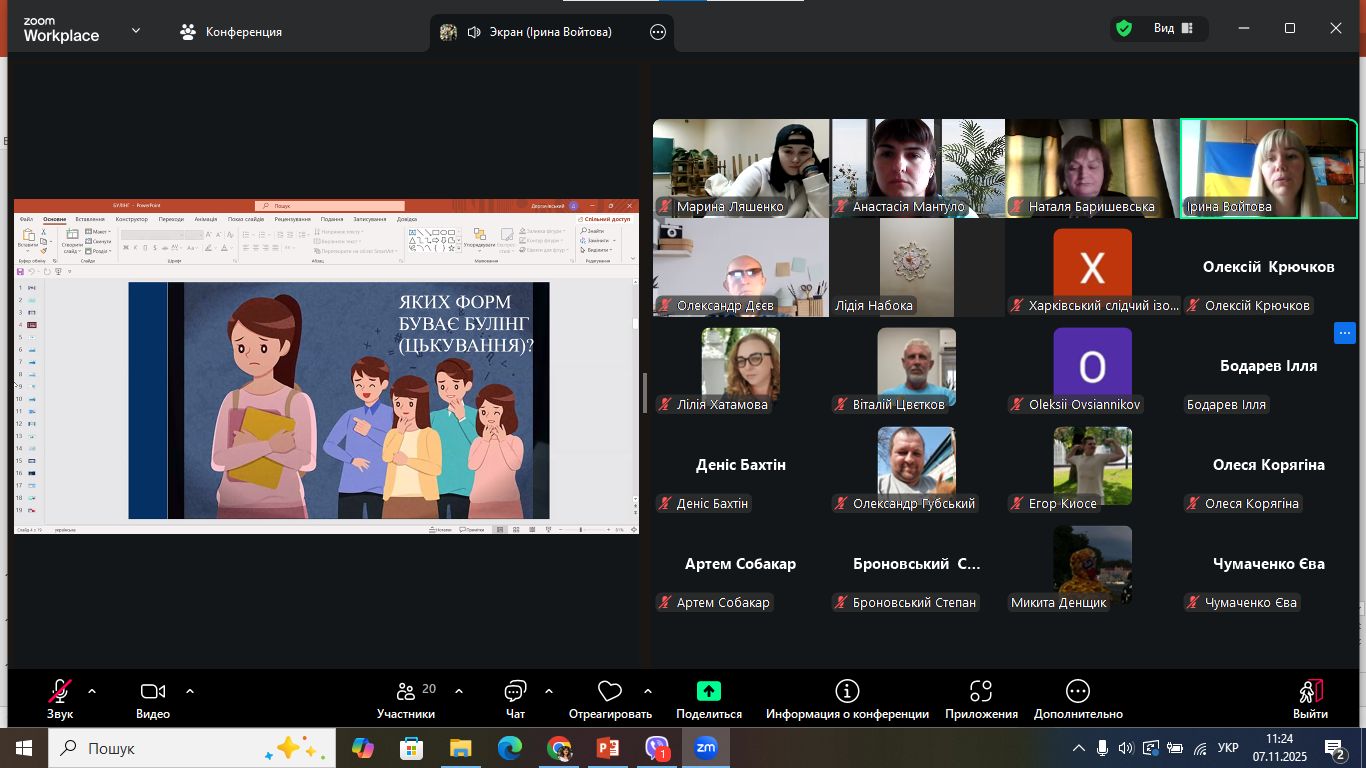Expand audio options arrow next to Звук
This screenshot has height=768, width=1366.
click(92, 691)
